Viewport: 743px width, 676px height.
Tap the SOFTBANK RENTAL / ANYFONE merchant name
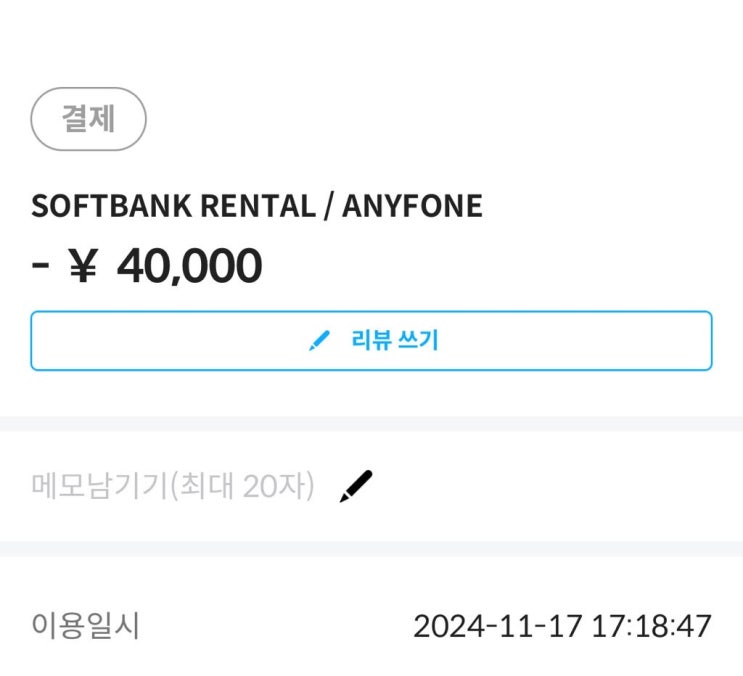click(257, 206)
